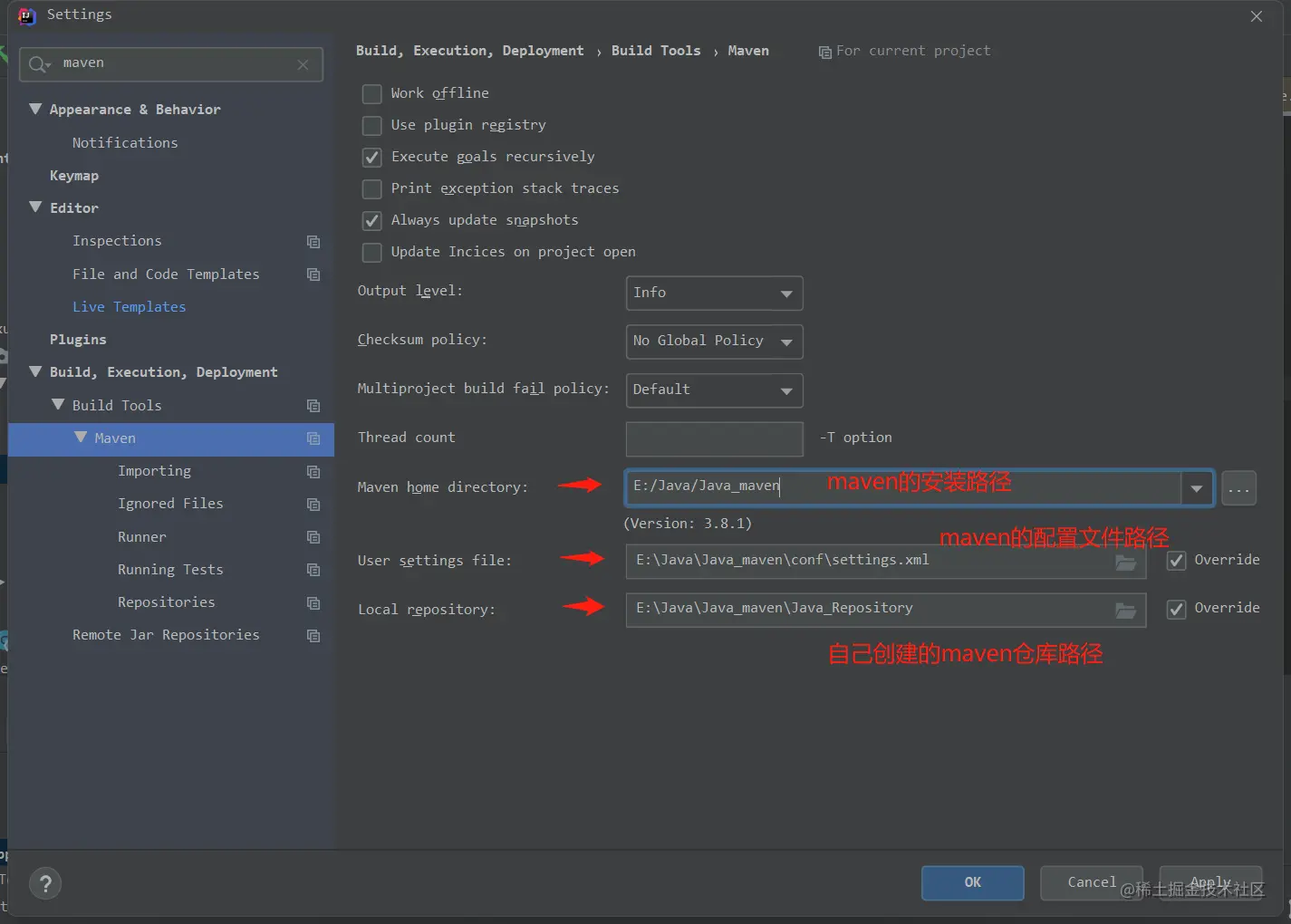Uncheck Always update snapshots

[x=371, y=221]
